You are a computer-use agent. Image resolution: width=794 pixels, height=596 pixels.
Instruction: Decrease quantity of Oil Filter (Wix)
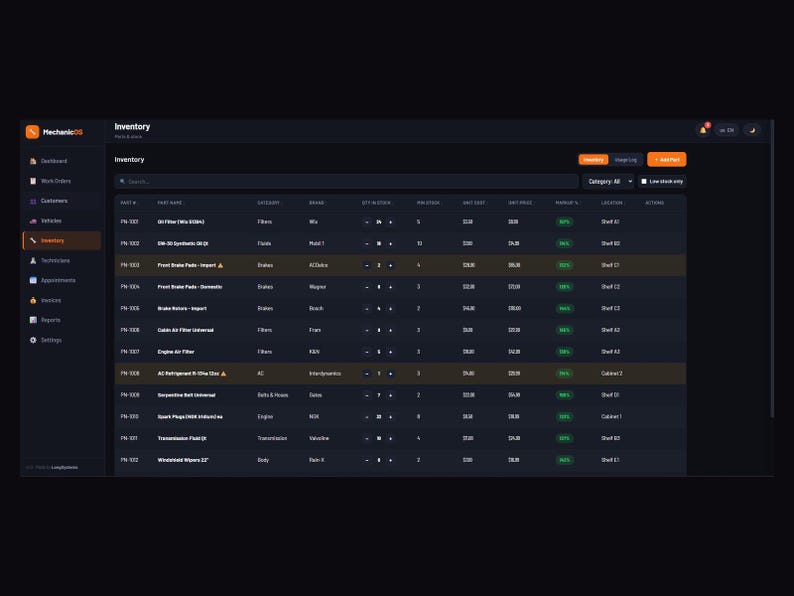367,222
